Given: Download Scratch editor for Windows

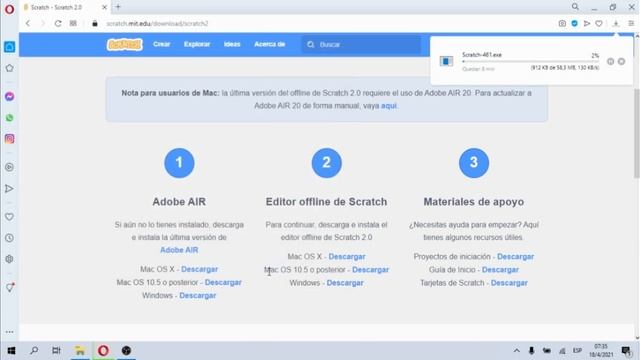Looking at the screenshot, I should pyautogui.click(x=345, y=283).
